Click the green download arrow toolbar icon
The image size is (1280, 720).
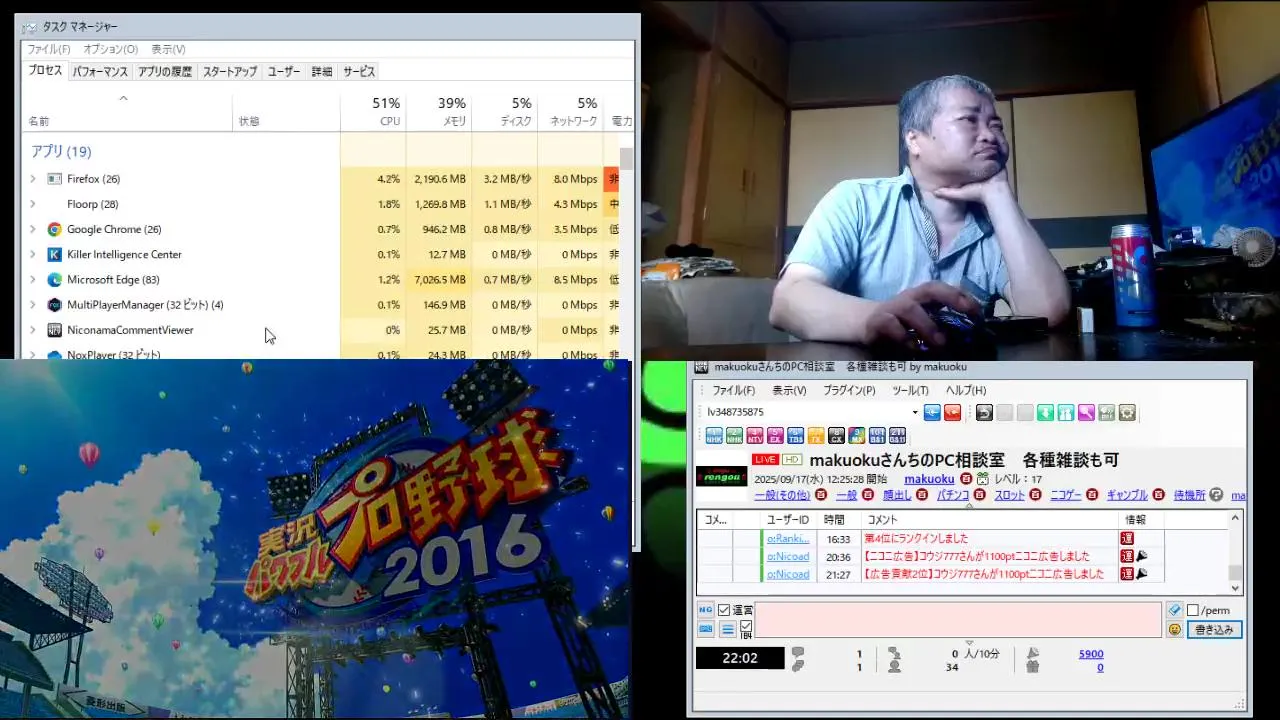point(1045,412)
